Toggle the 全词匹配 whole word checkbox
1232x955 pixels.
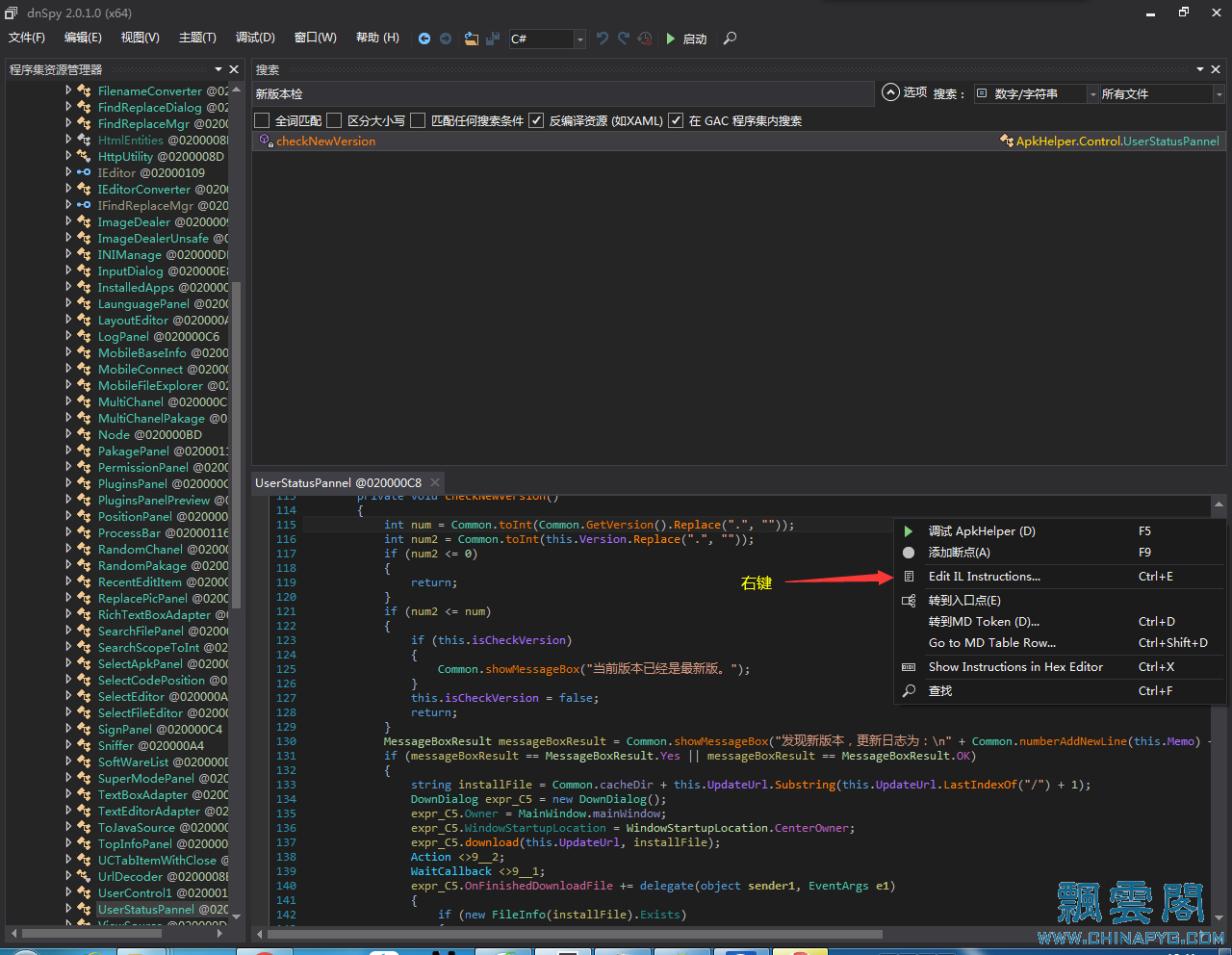pyautogui.click(x=262, y=120)
